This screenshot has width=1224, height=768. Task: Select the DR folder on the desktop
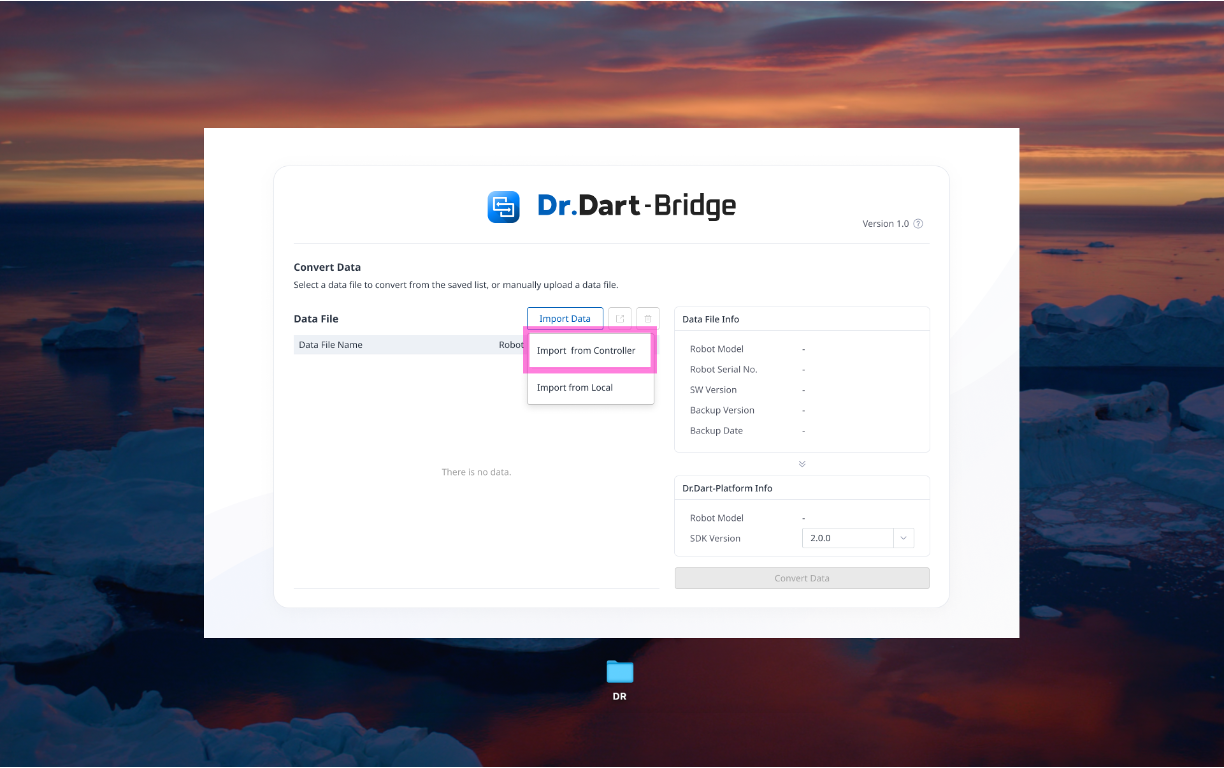620,673
